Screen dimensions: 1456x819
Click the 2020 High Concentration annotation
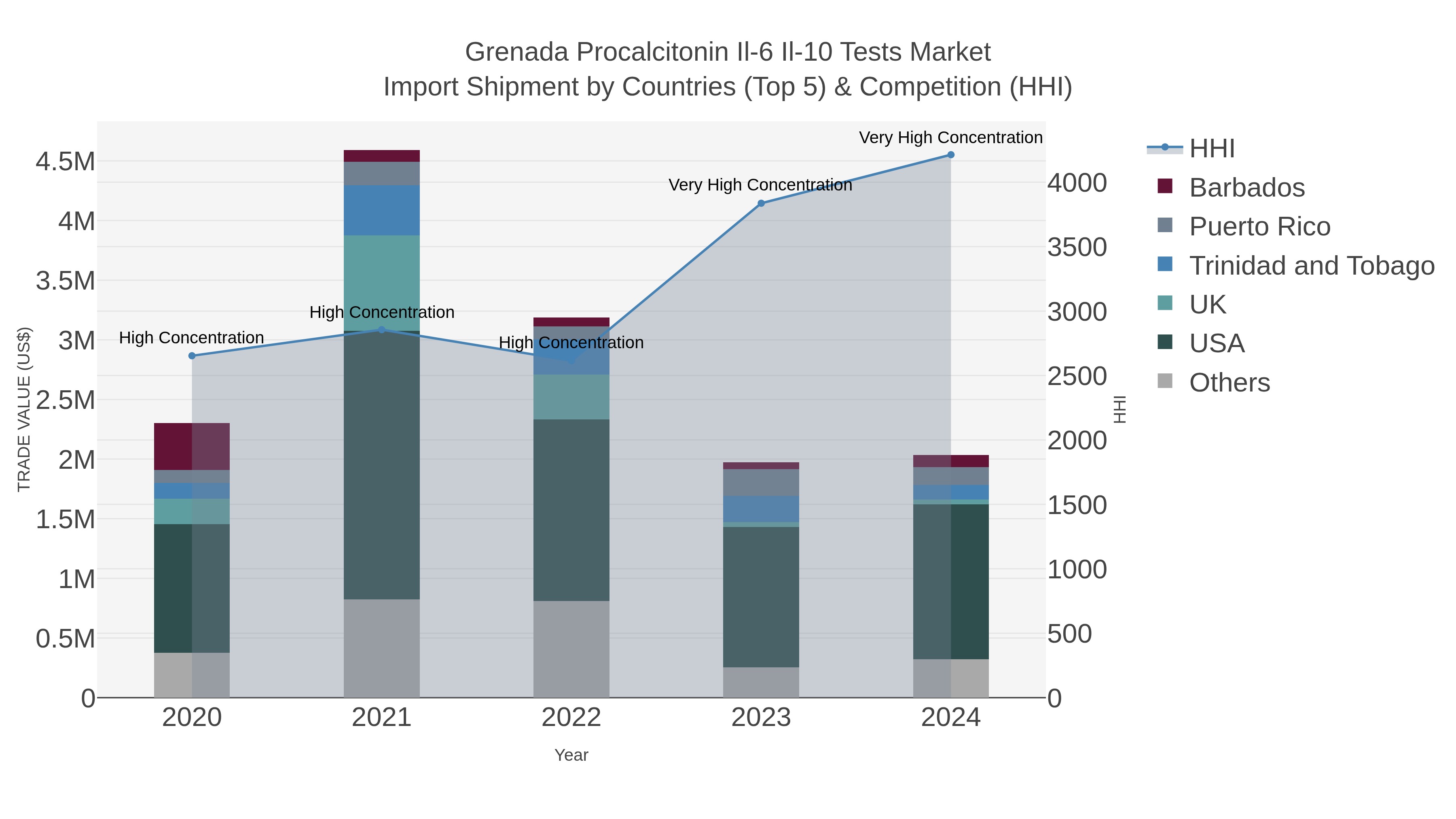pyautogui.click(x=192, y=337)
